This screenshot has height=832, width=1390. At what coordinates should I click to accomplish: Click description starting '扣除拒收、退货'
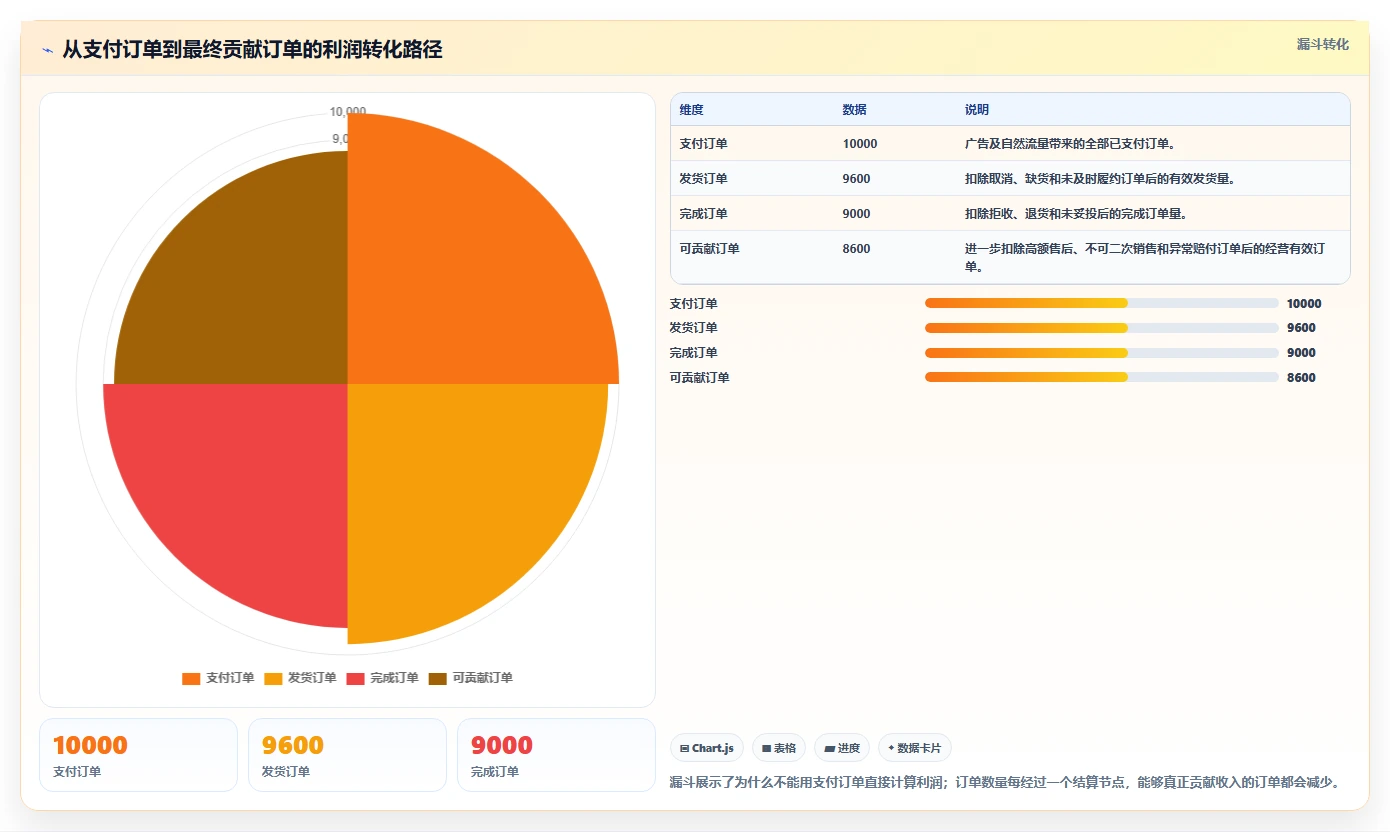point(1075,214)
